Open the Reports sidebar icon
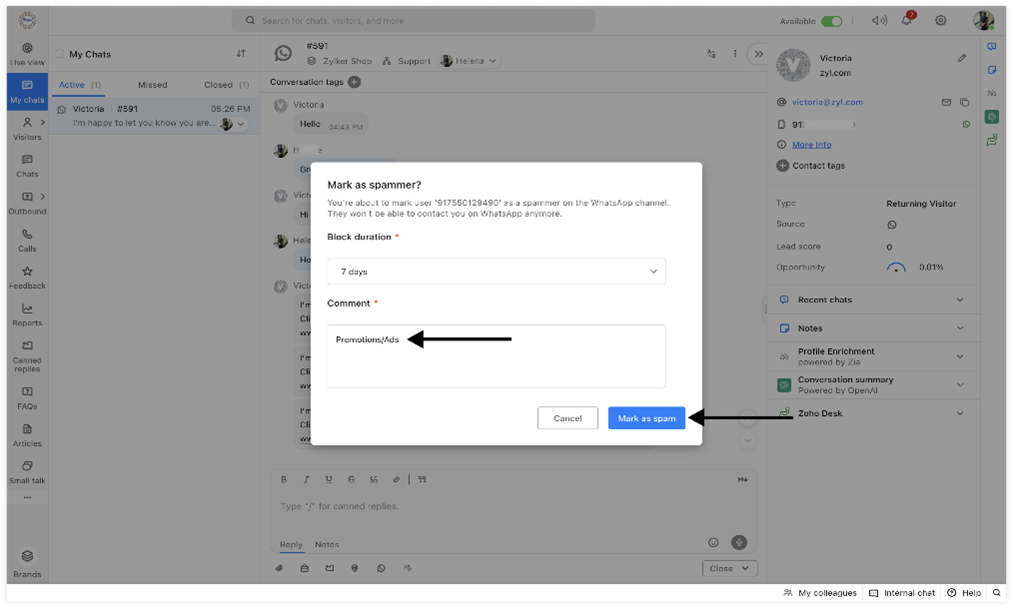This screenshot has width=1013, height=608. click(27, 314)
